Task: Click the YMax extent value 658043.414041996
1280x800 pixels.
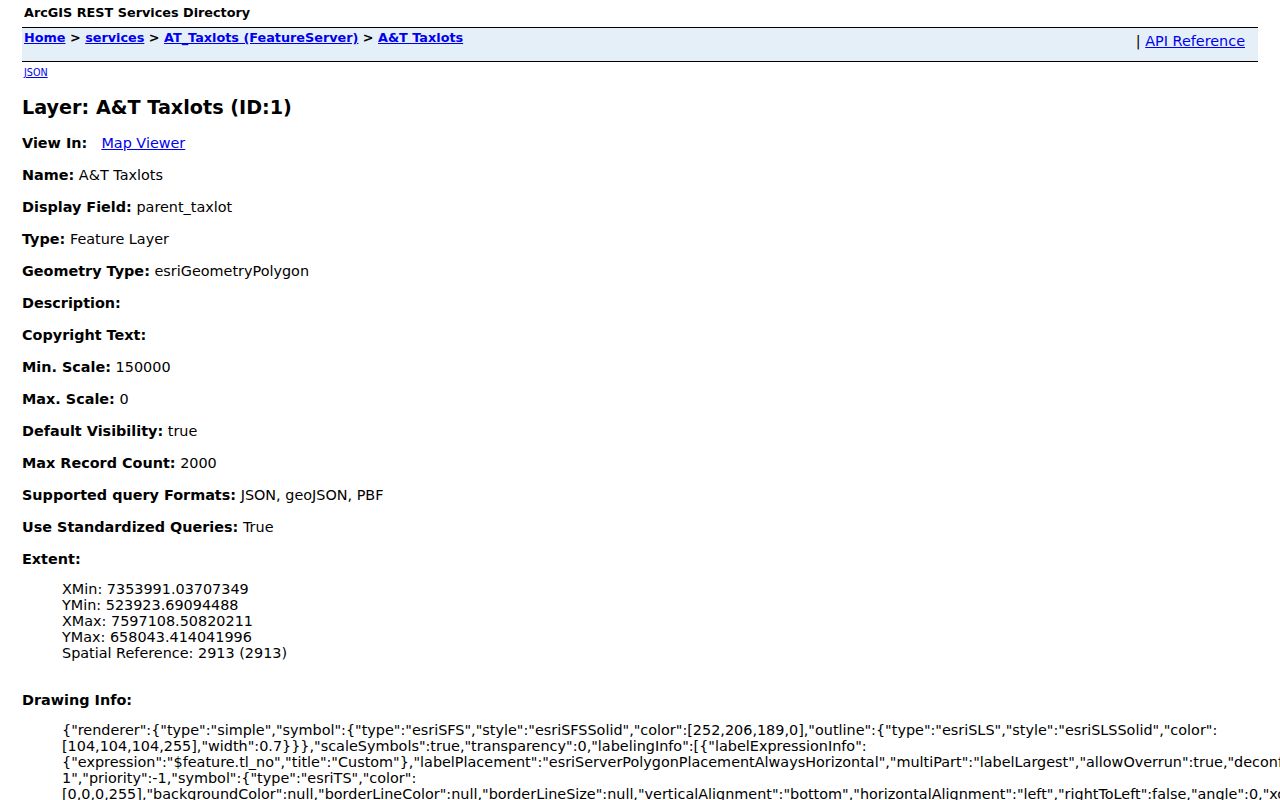Action: pos(181,637)
